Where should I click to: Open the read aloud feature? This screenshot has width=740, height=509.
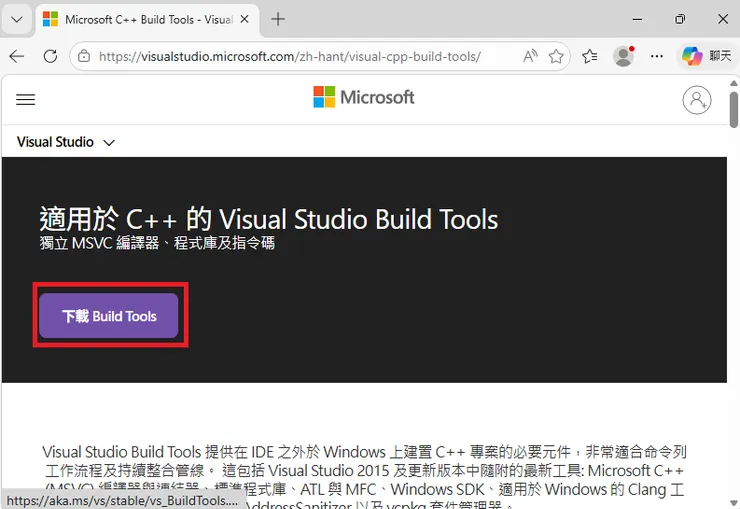click(530, 56)
